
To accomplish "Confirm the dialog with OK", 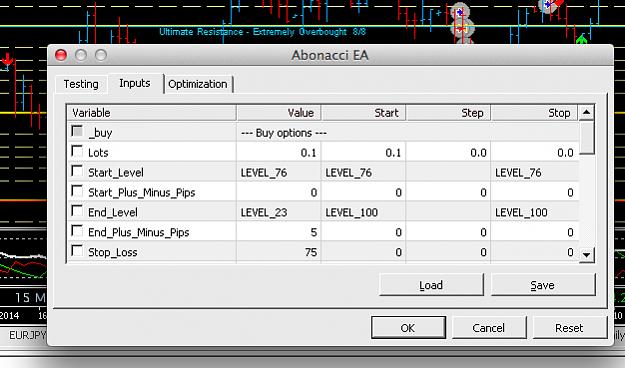I will pos(408,328).
